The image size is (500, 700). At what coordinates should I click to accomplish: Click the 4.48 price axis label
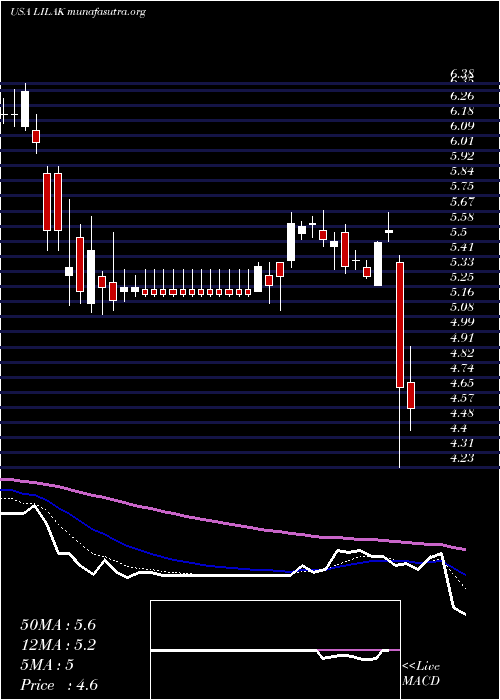(x=462, y=414)
